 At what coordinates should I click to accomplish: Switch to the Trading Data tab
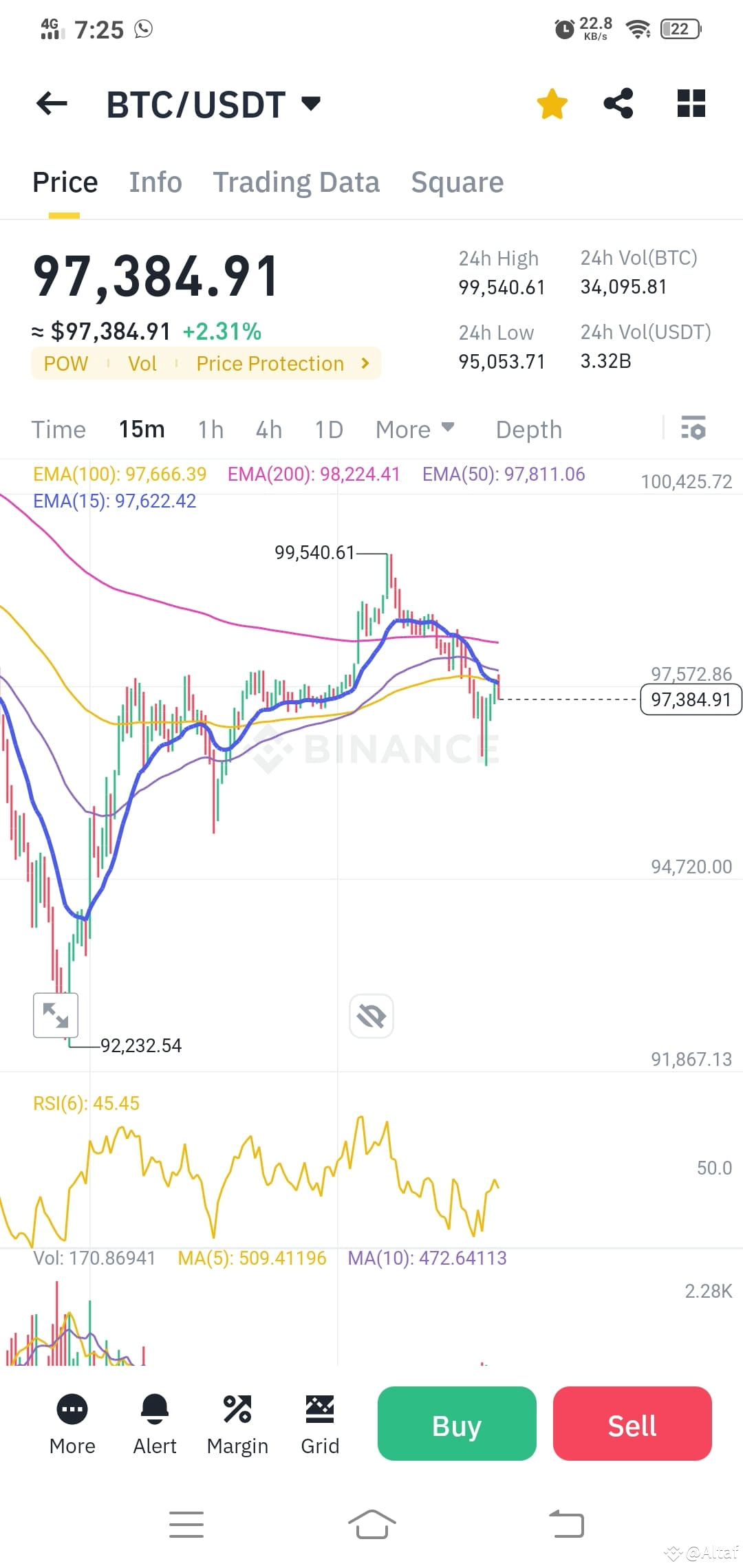296,182
